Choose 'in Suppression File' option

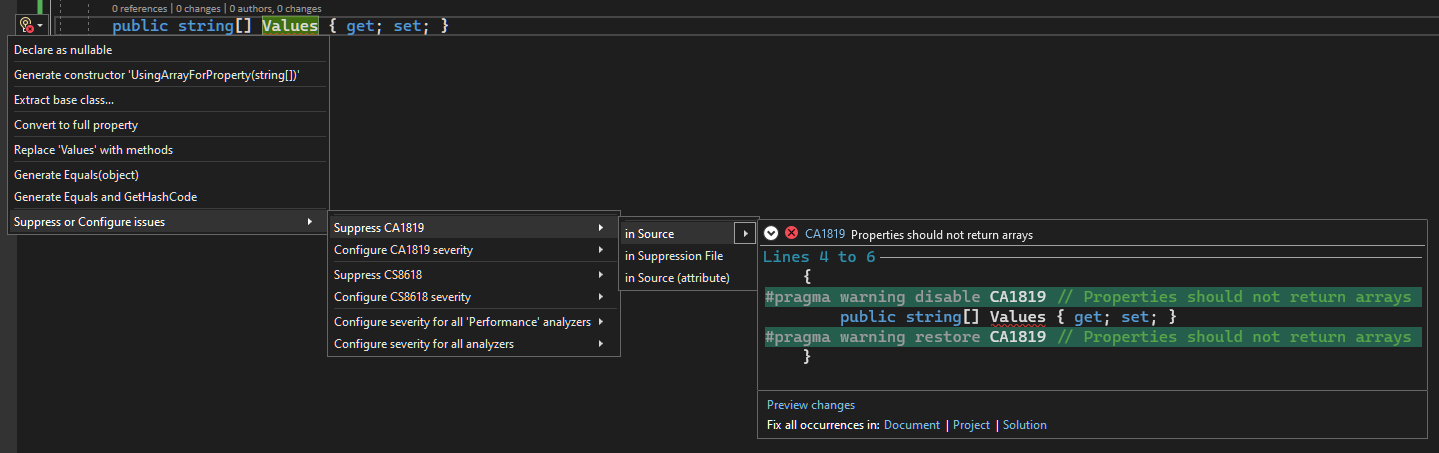[x=689, y=256]
